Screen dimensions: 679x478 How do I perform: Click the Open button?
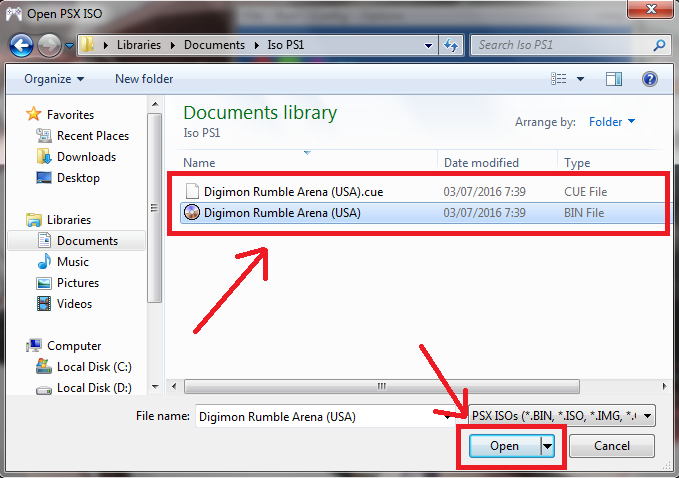pyautogui.click(x=504, y=446)
